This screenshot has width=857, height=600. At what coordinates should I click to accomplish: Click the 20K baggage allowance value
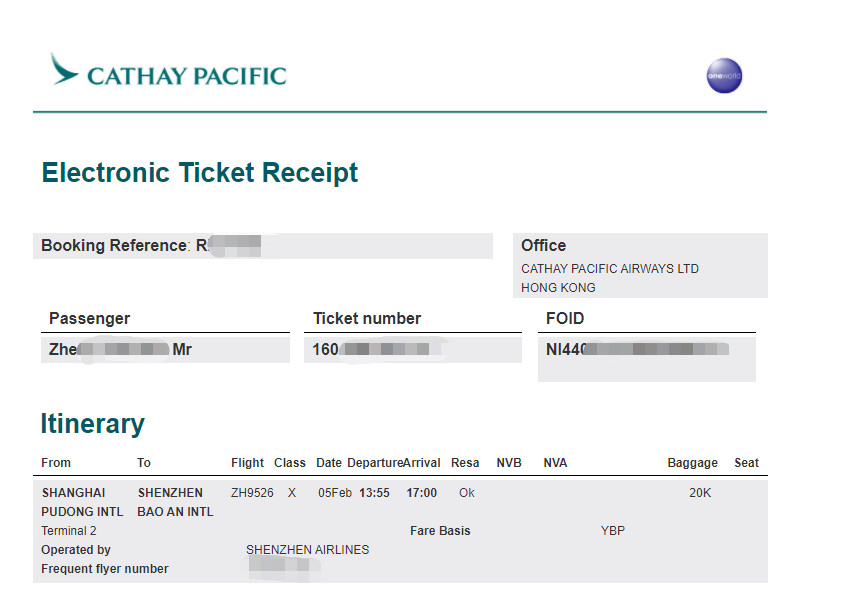pos(700,493)
